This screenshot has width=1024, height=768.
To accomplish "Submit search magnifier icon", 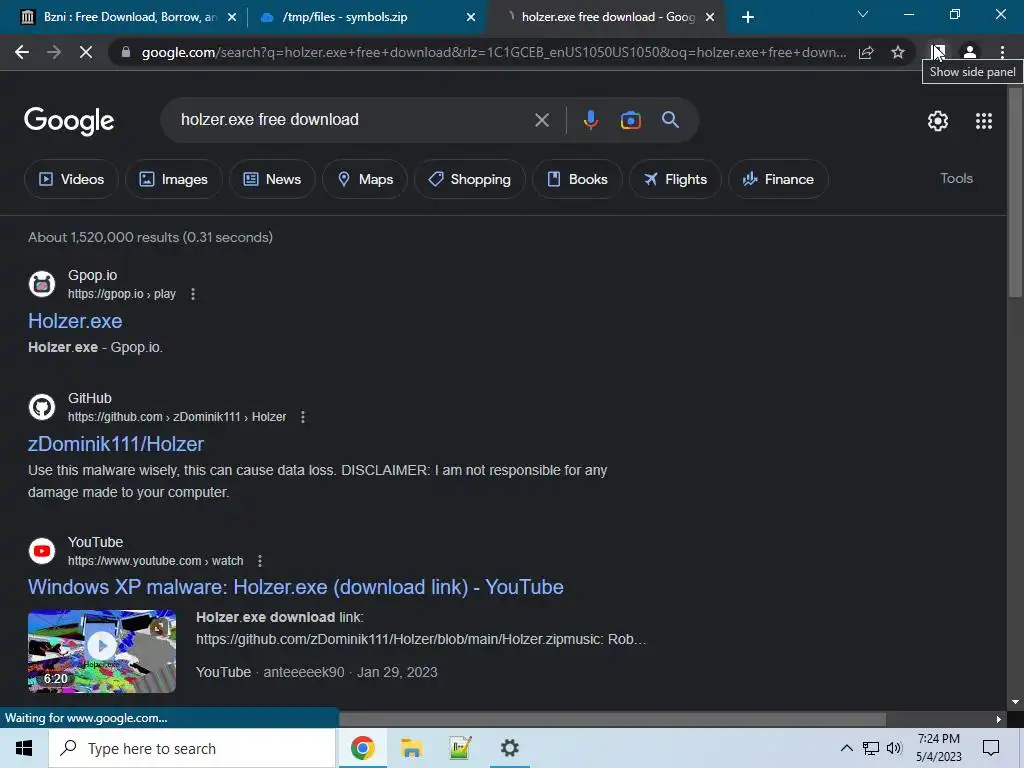I will tap(670, 120).
